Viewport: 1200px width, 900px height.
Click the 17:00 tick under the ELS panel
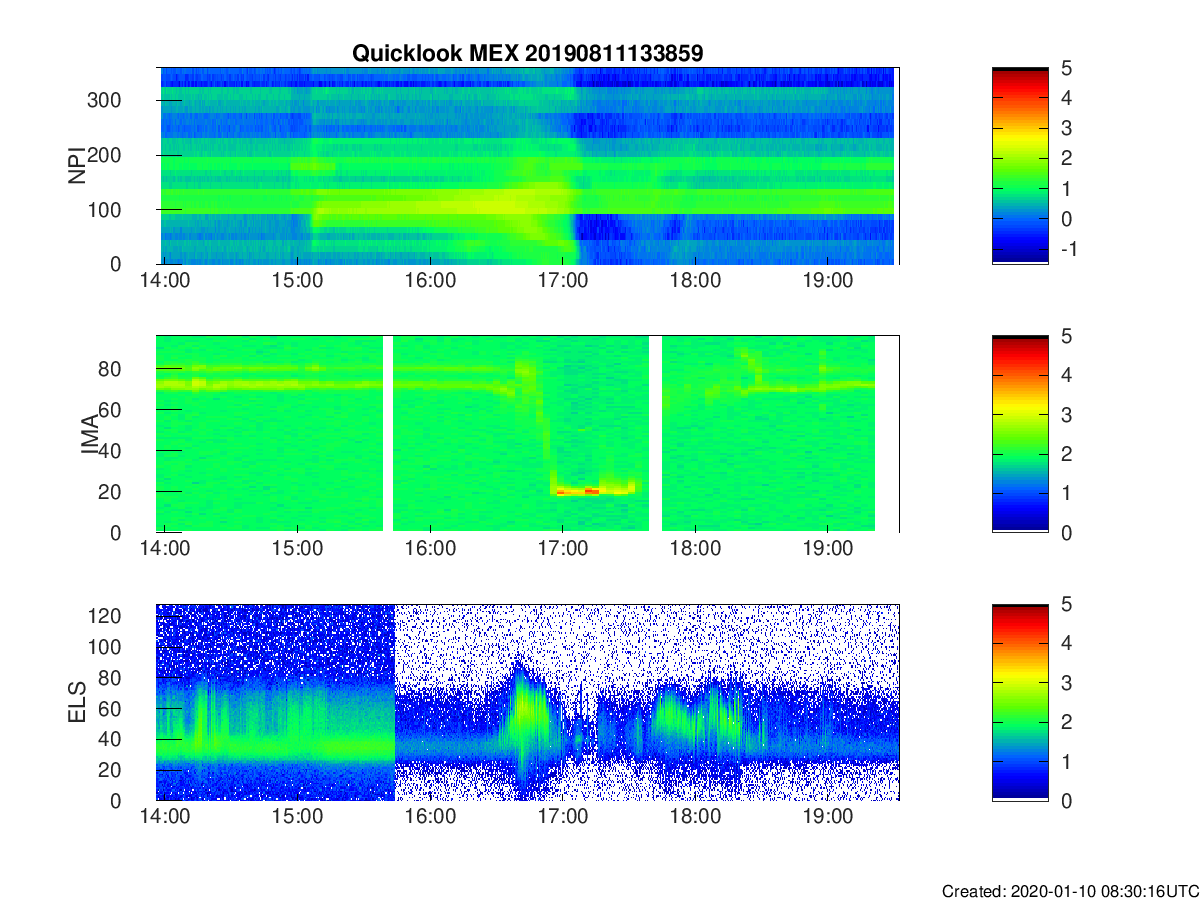coord(563,817)
